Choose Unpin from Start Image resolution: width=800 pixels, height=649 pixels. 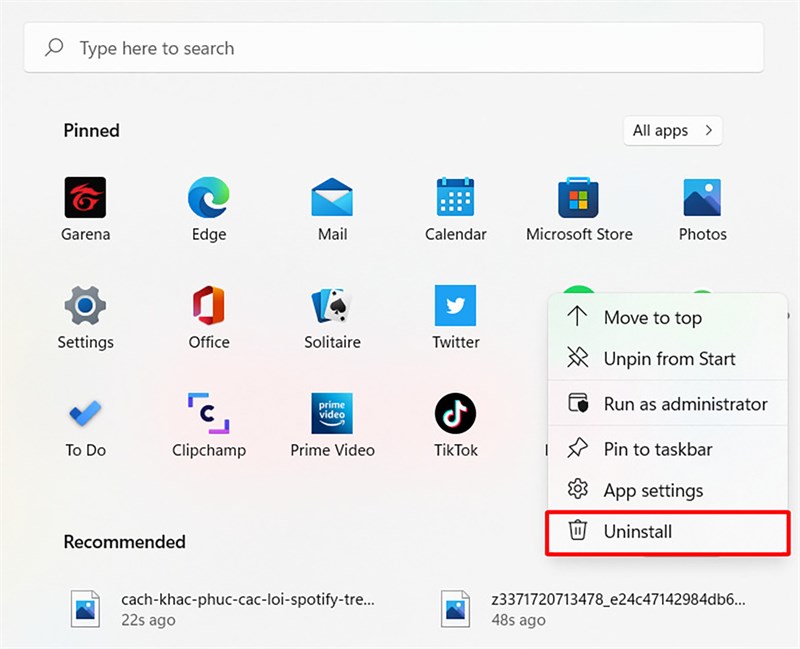[670, 358]
